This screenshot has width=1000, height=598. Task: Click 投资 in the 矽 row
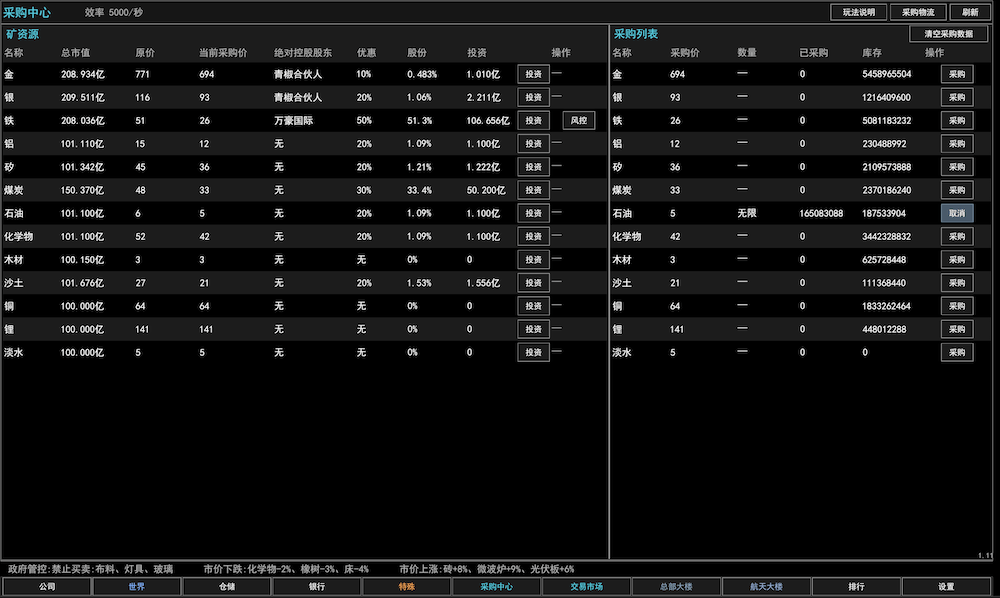pyautogui.click(x=533, y=166)
